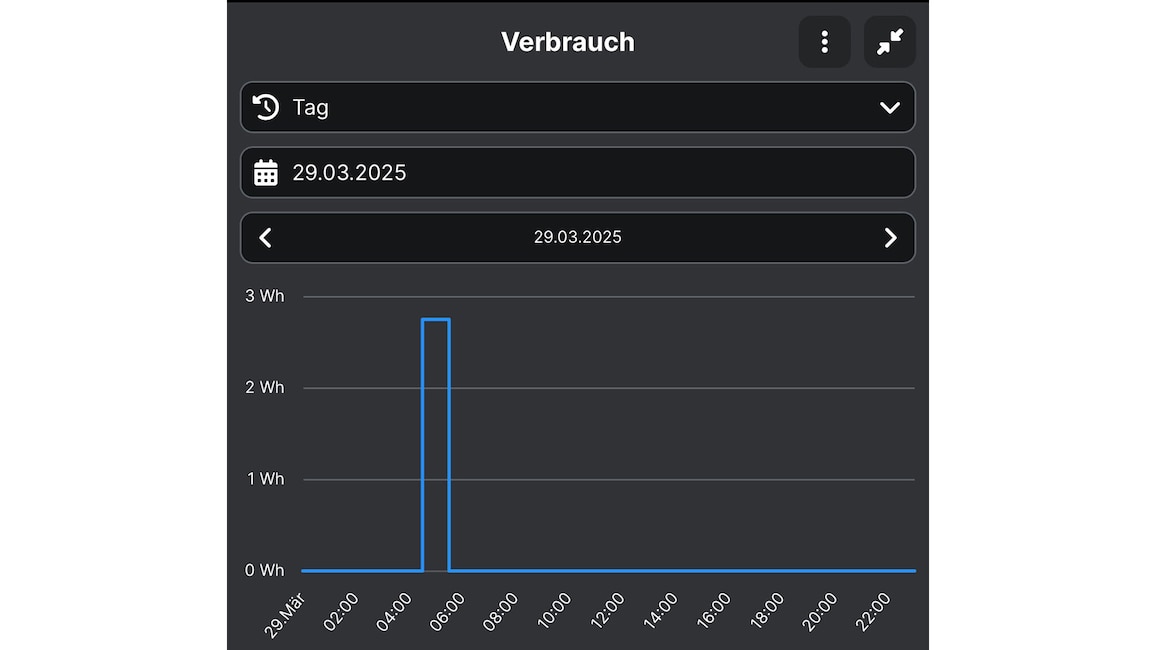Viewport: 1156px width, 650px height.
Task: Click the 06:00 time axis label
Action: (448, 612)
